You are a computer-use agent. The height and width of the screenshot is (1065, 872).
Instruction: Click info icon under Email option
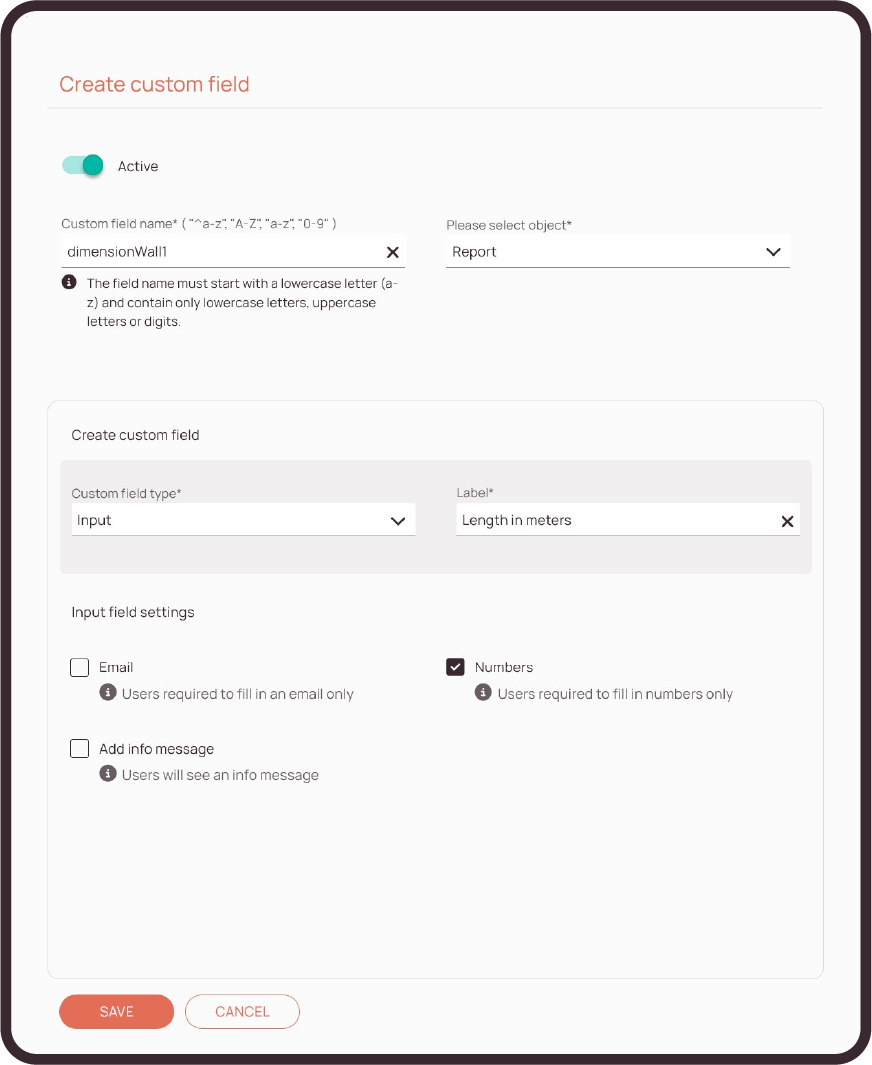[x=108, y=692]
